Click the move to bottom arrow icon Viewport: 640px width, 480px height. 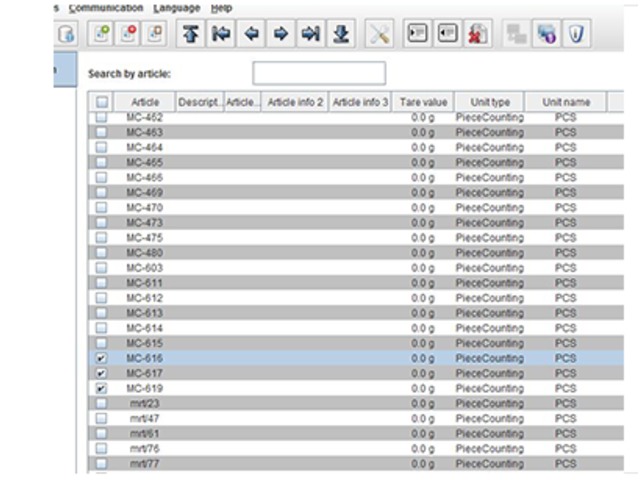tap(341, 33)
